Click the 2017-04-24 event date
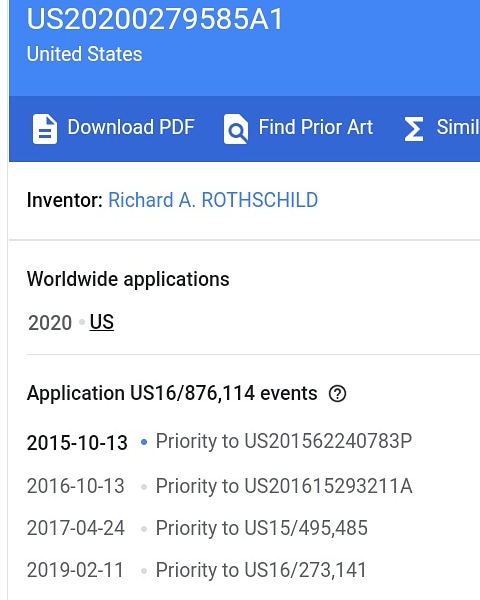The image size is (480, 600). point(75,528)
